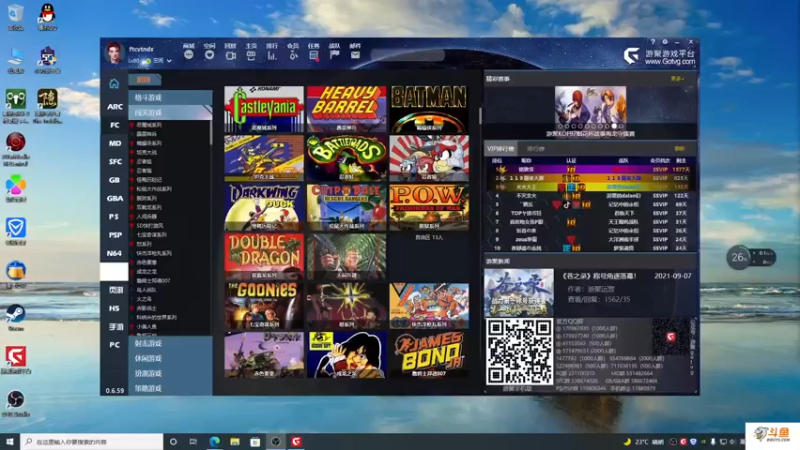Open the Battletoads game tile
Viewport: 800px width, 450px height.
346,158
